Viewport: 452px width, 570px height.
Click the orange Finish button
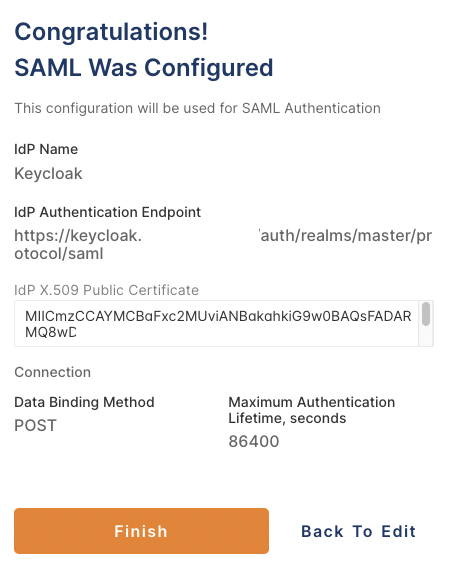pyautogui.click(x=141, y=531)
